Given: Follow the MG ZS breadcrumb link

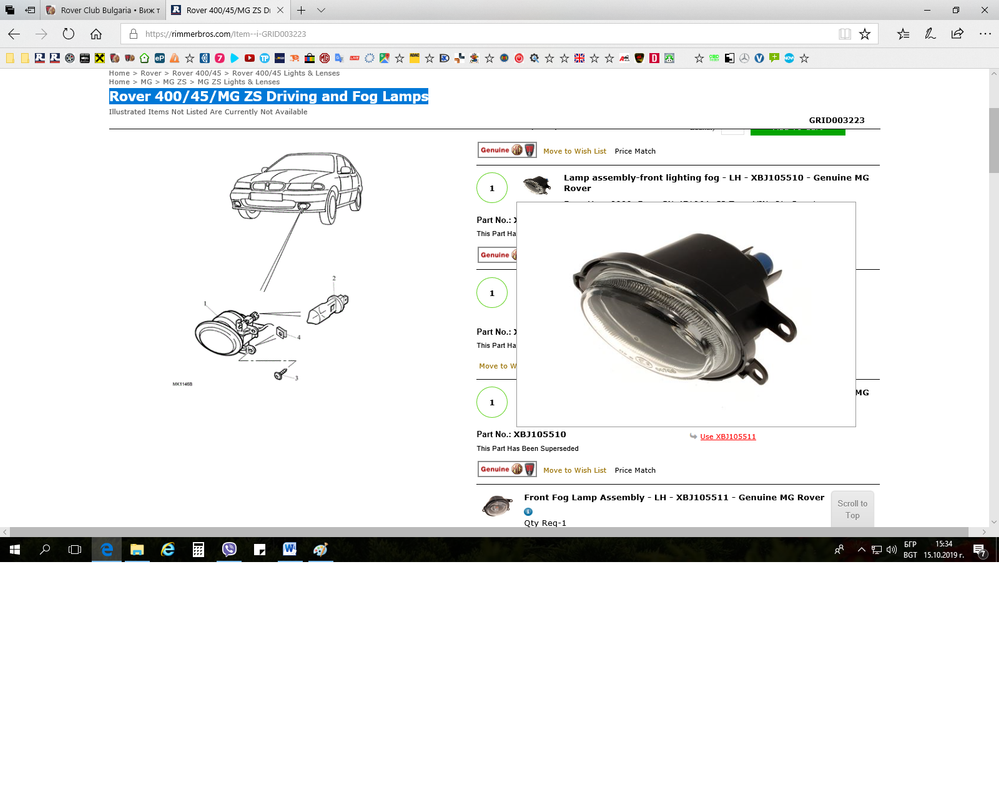Looking at the screenshot, I should tap(175, 82).
